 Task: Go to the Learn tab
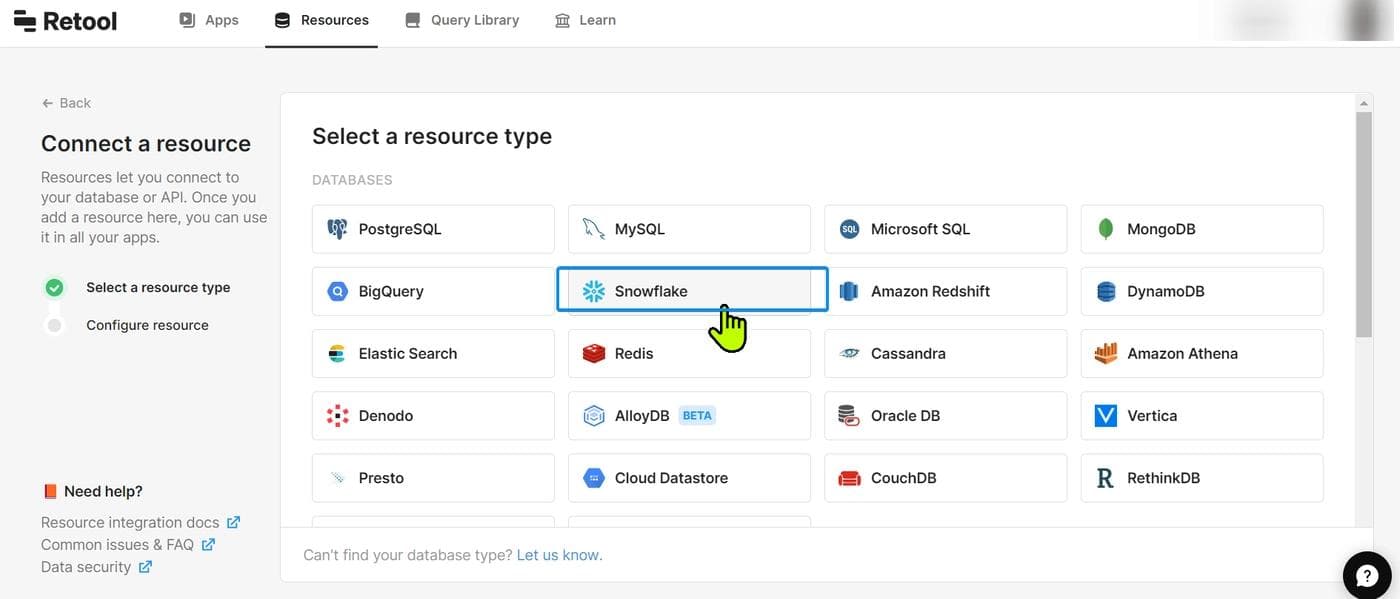[585, 20]
